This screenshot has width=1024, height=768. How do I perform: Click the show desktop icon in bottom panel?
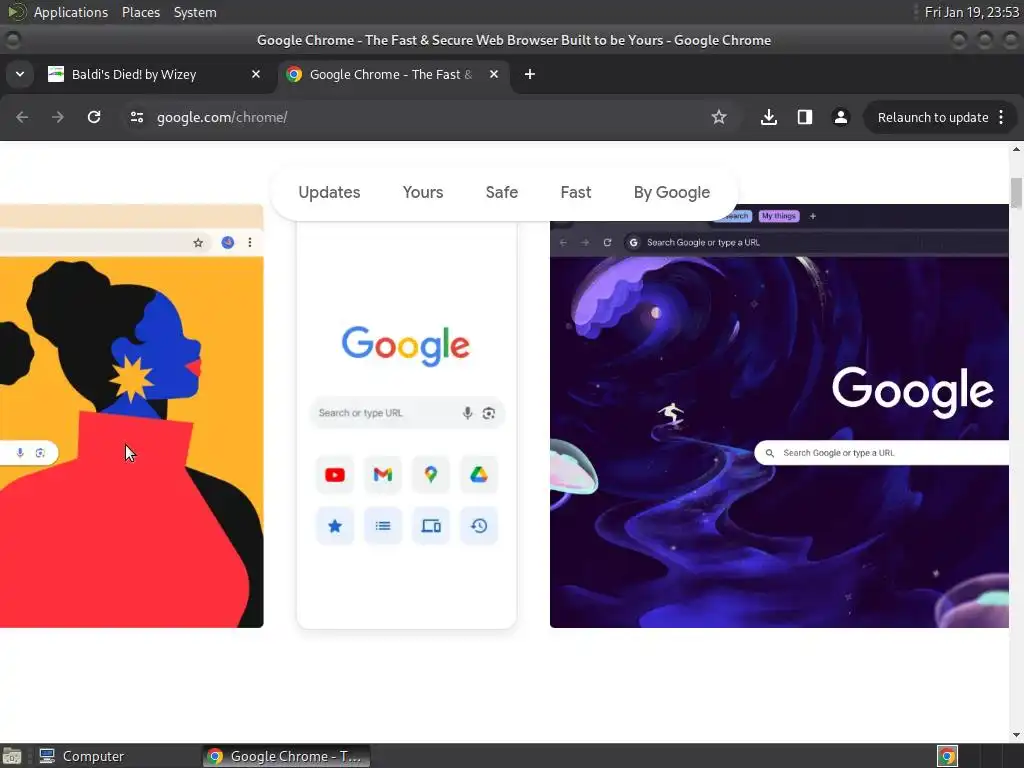pos(12,756)
